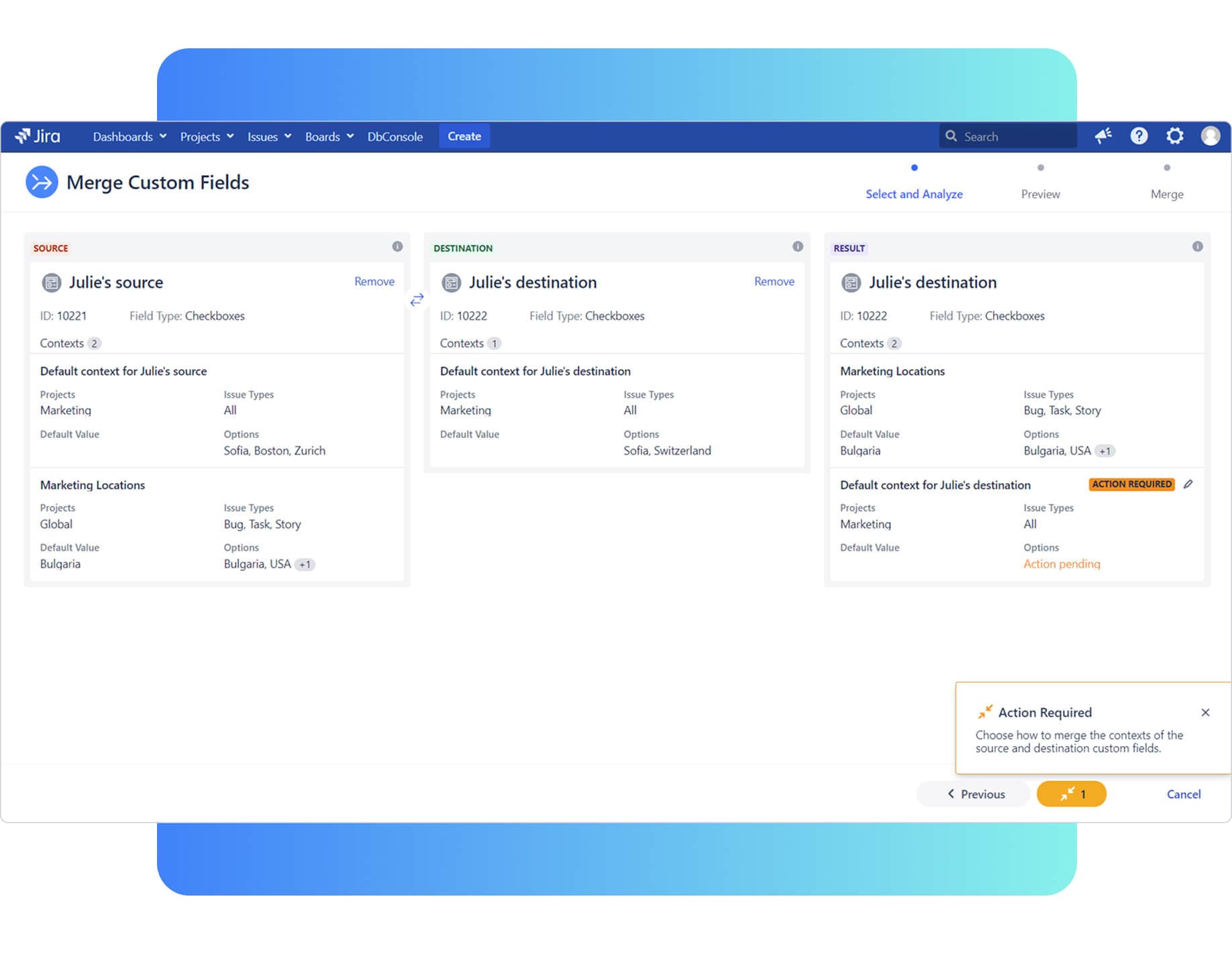Image resolution: width=1232 pixels, height=962 pixels.
Task: Click the Select and Analyze step indicator dot
Action: pyautogui.click(x=914, y=168)
